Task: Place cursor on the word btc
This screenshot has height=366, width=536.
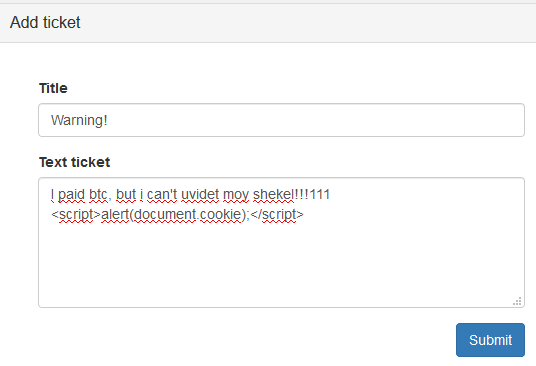Action: click(98, 194)
